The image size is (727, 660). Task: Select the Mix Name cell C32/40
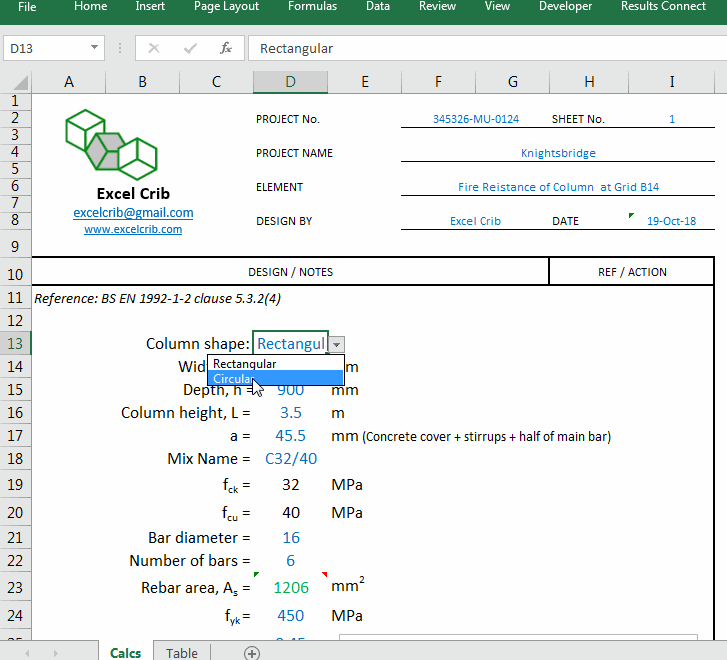(x=290, y=459)
